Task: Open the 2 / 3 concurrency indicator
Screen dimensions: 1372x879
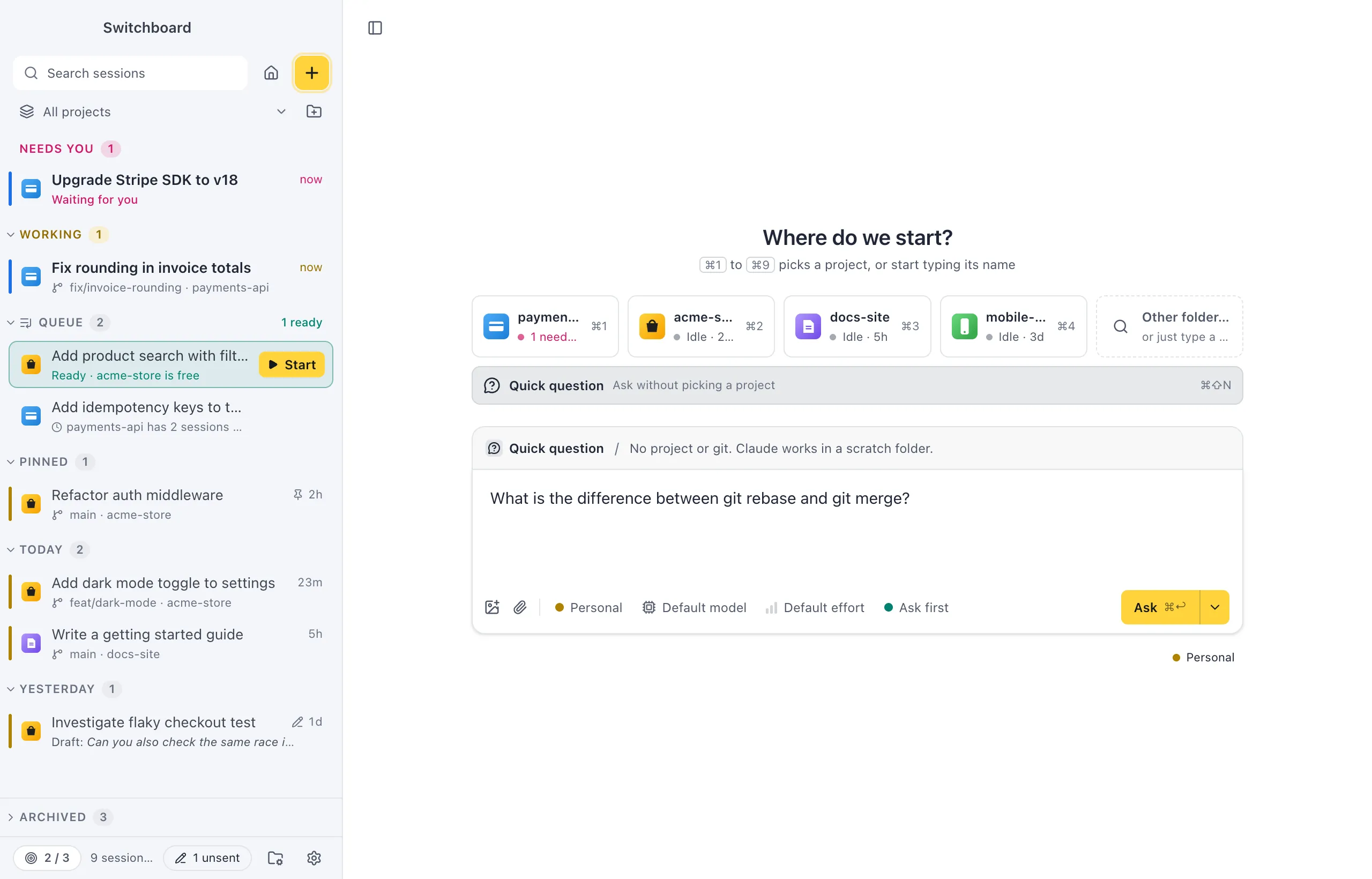Action: click(x=47, y=858)
